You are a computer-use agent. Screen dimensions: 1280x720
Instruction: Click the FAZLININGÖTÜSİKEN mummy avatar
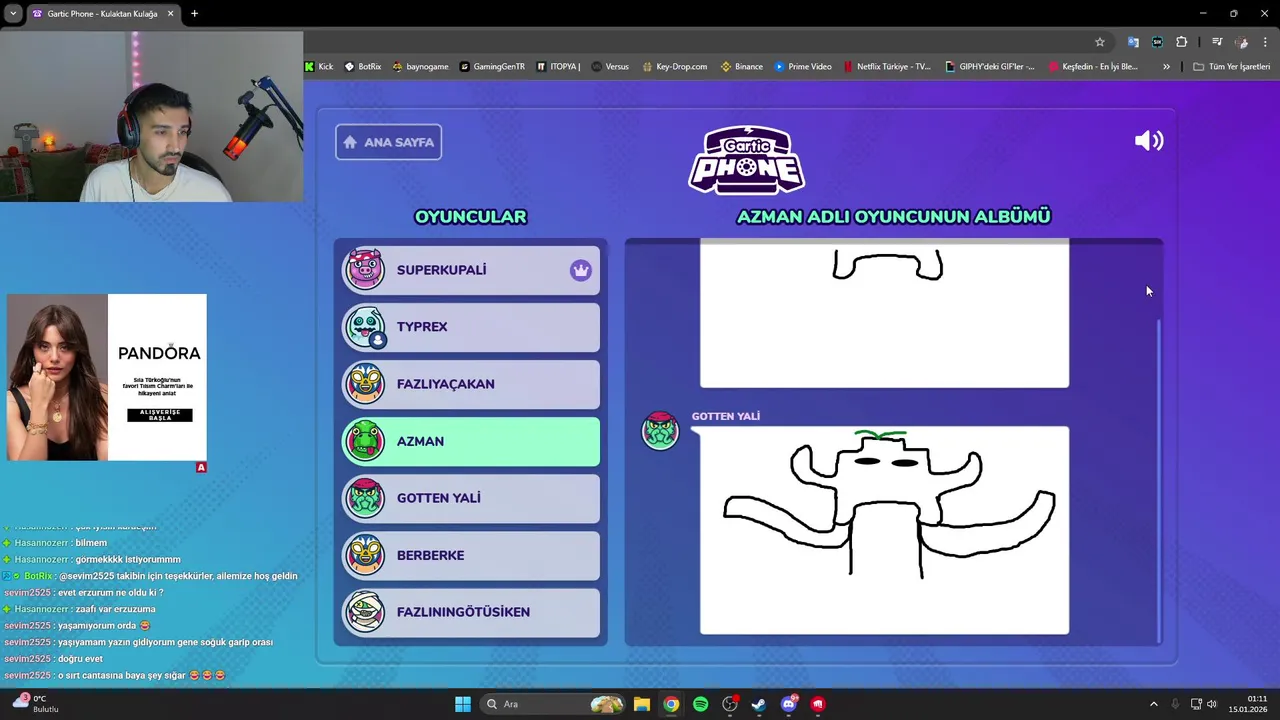pos(365,612)
